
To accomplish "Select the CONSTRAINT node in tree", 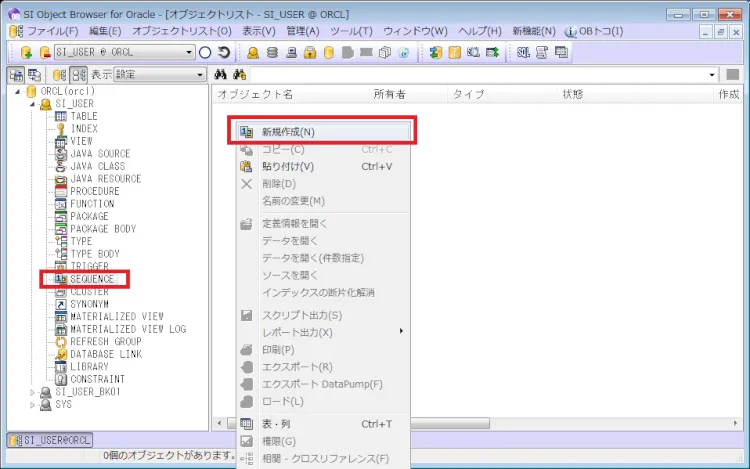I will tap(98, 379).
